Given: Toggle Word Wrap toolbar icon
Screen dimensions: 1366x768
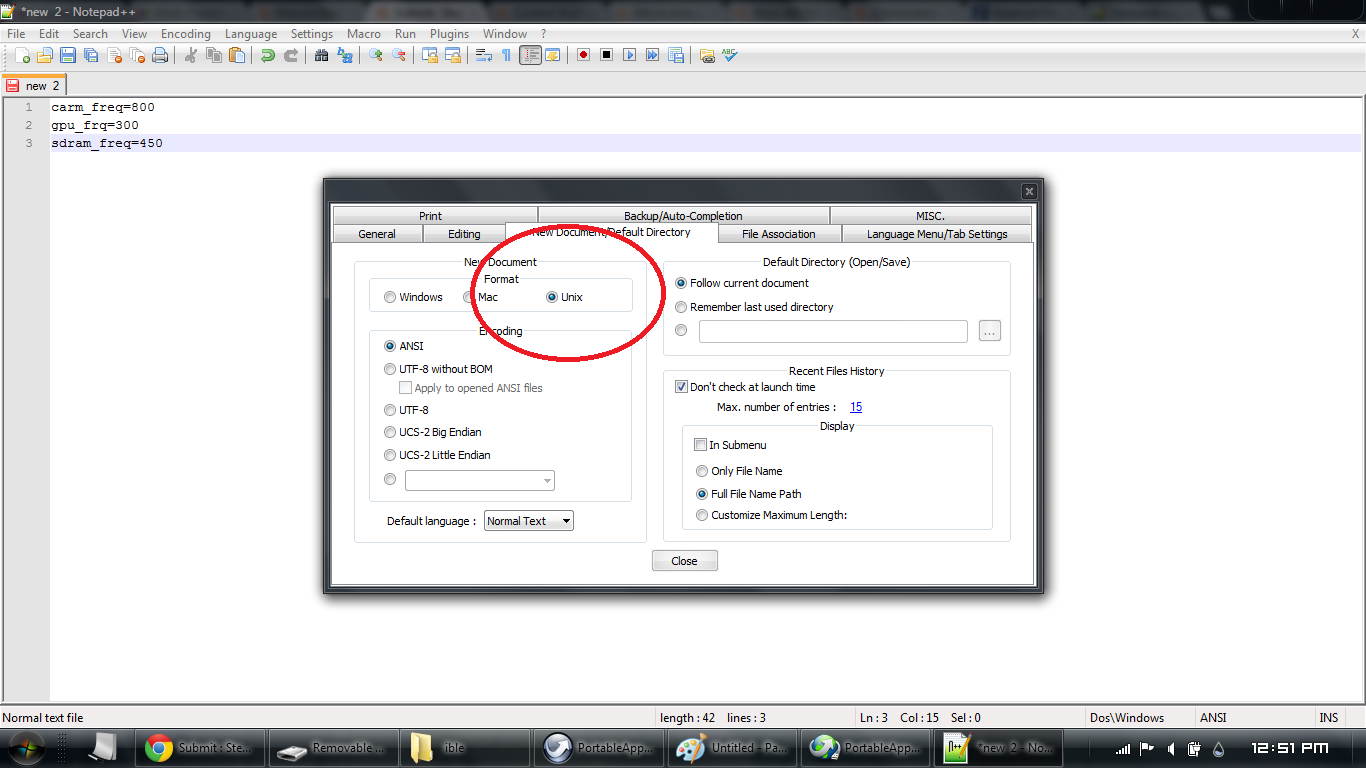Looking at the screenshot, I should [483, 56].
